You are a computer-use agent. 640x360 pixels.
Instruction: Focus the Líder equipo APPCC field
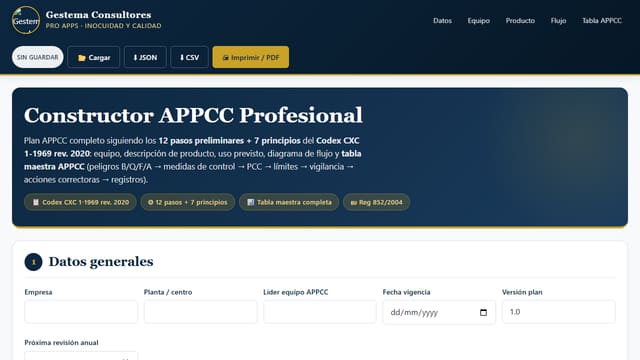pos(320,312)
